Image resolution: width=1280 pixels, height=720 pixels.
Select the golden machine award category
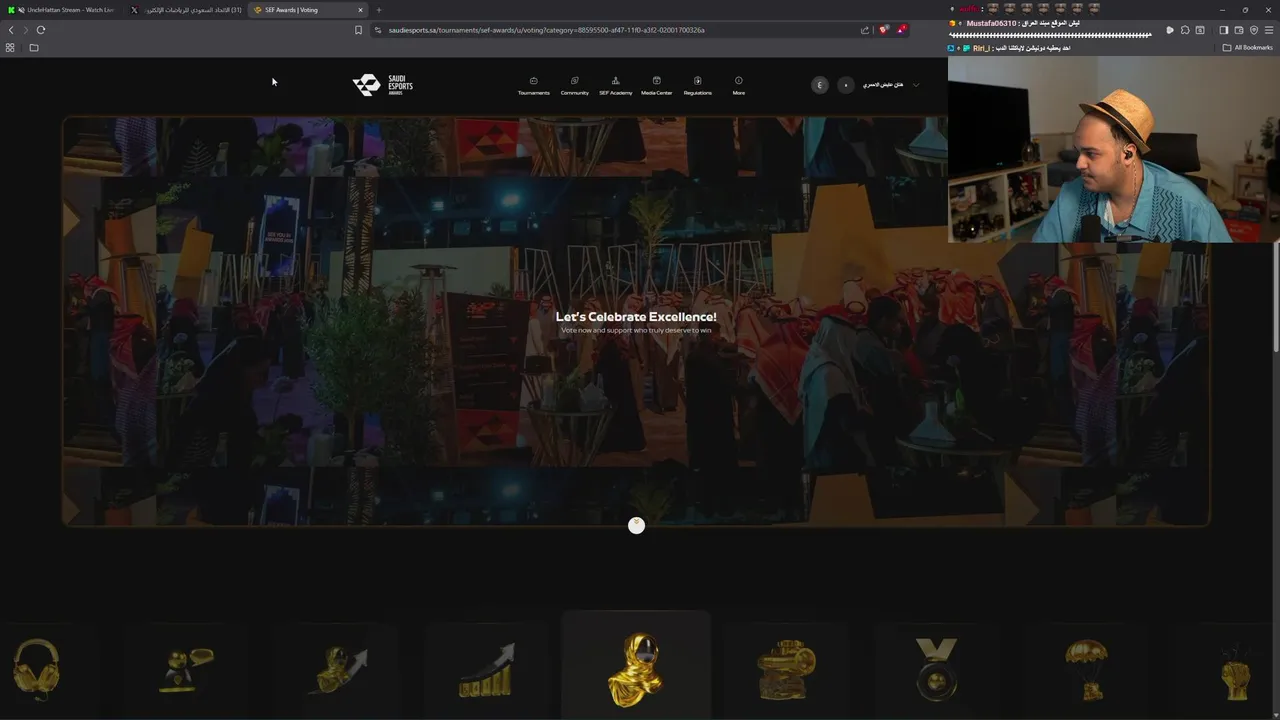pyautogui.click(x=786, y=669)
